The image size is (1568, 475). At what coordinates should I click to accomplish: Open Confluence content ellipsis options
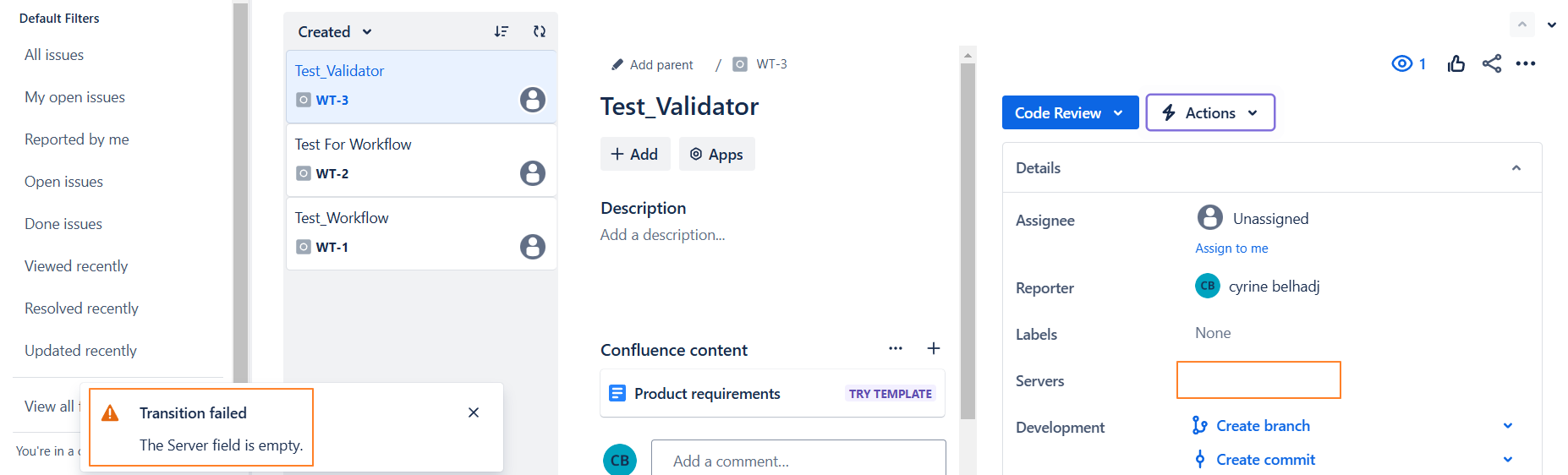pyautogui.click(x=896, y=348)
